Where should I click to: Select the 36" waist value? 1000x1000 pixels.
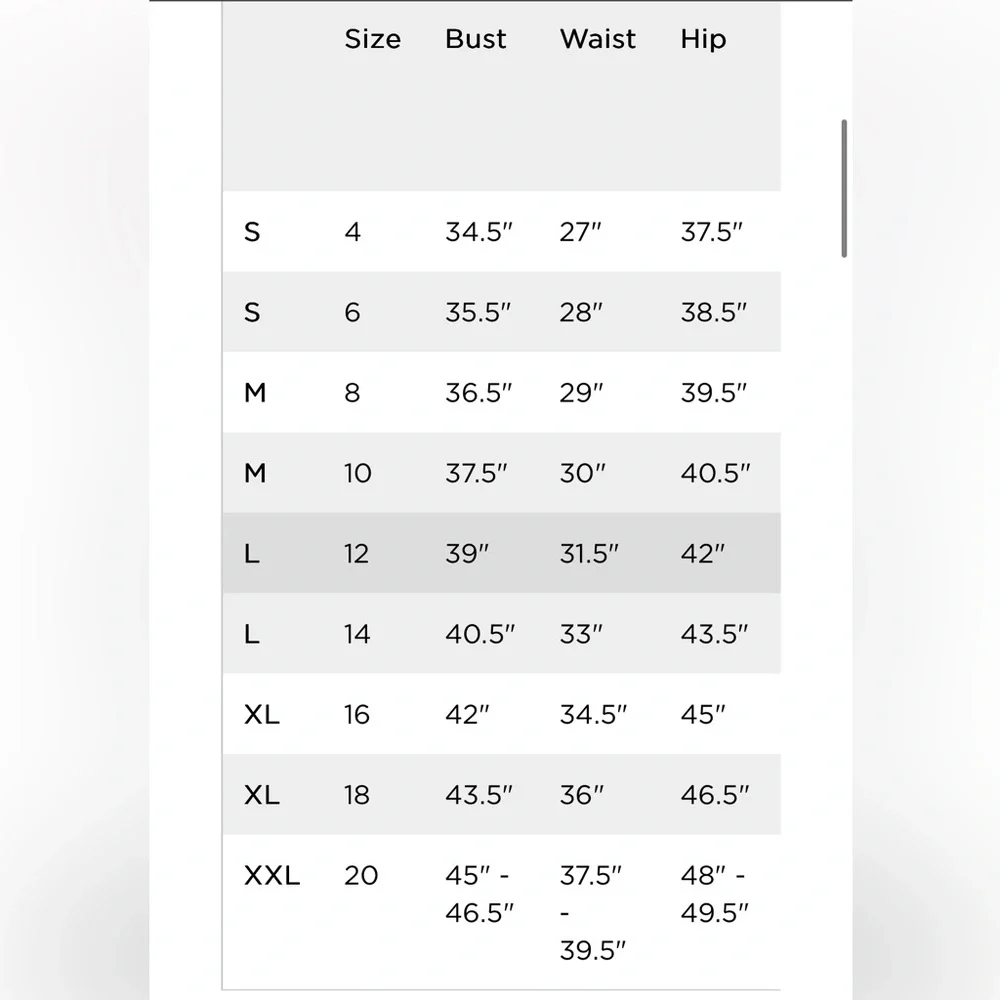click(x=582, y=795)
